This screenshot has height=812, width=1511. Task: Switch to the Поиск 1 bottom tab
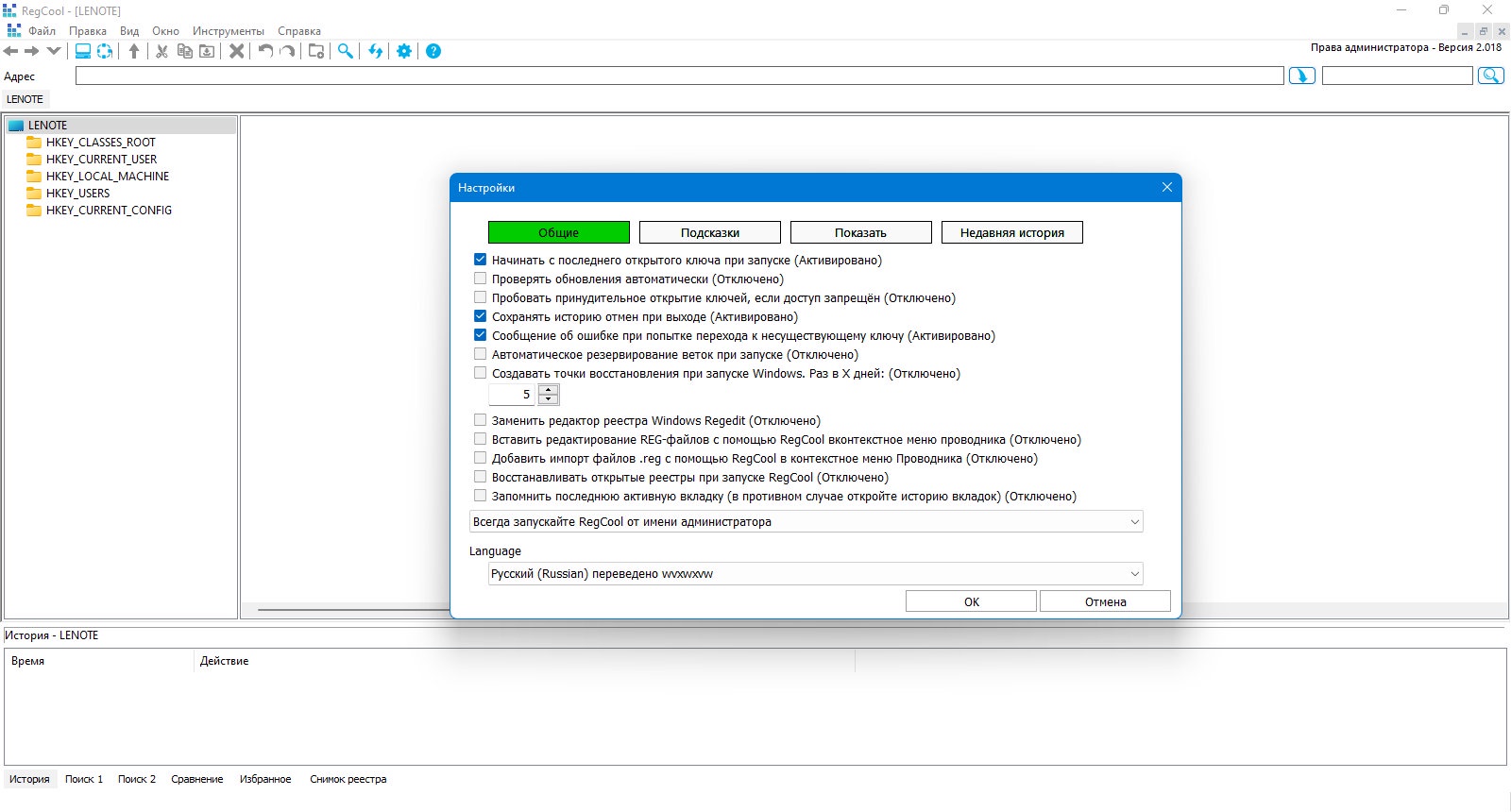click(84, 779)
